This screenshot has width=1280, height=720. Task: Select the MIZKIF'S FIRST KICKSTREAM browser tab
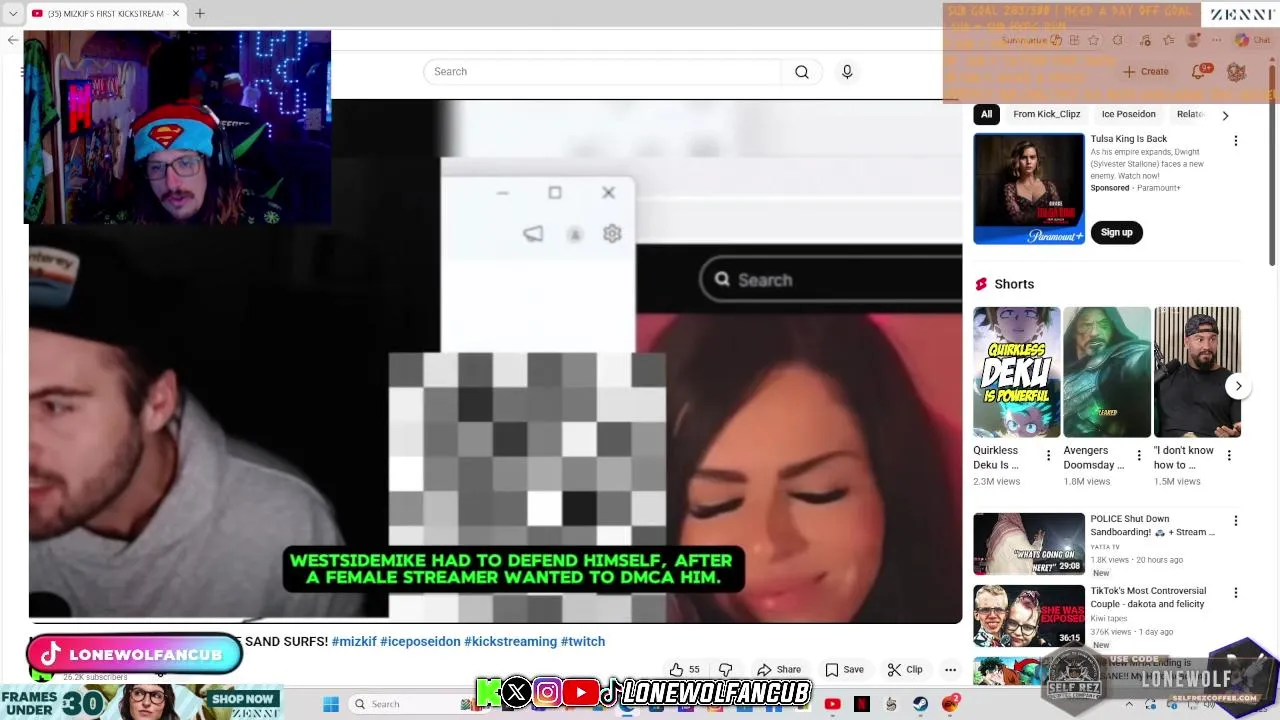tap(105, 13)
